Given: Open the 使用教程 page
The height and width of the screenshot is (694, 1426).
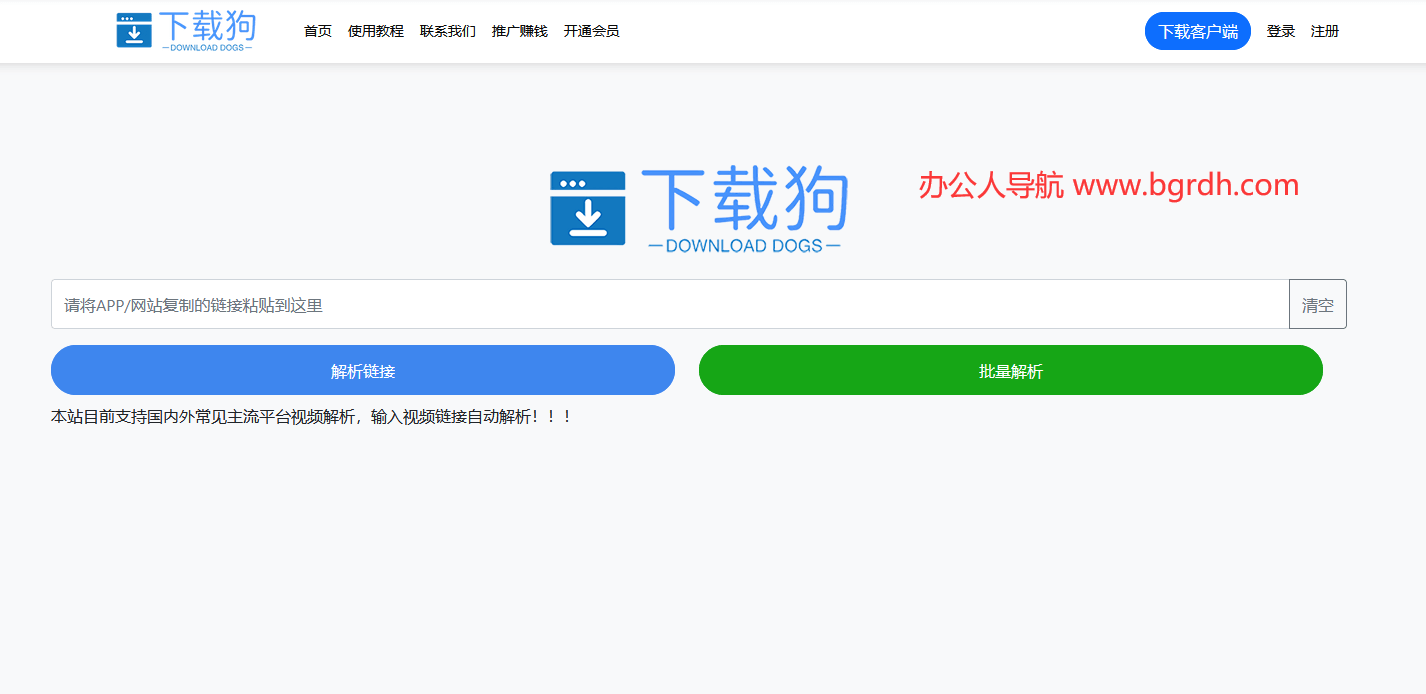Looking at the screenshot, I should click(376, 31).
